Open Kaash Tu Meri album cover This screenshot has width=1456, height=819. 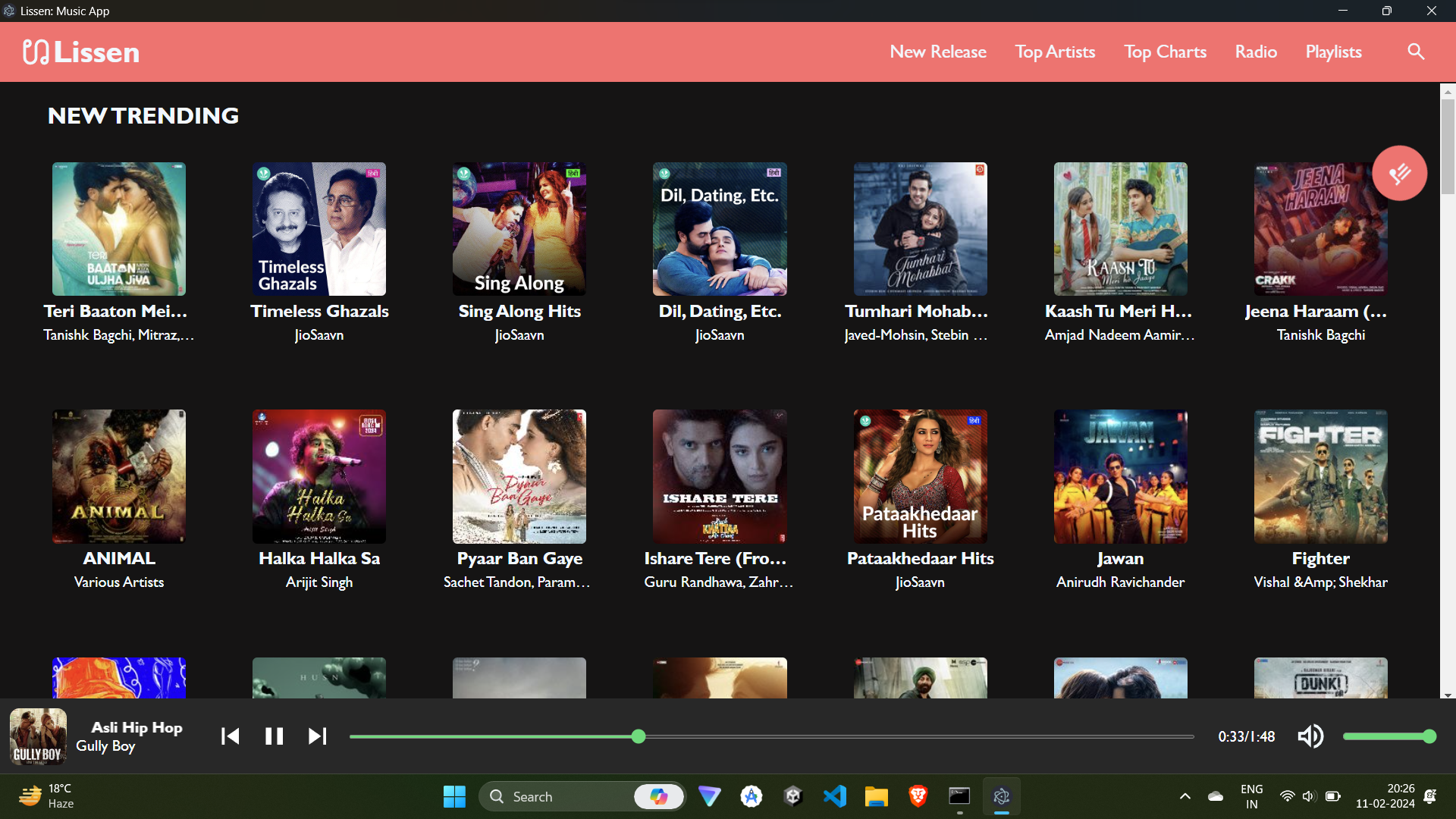pyautogui.click(x=1120, y=229)
